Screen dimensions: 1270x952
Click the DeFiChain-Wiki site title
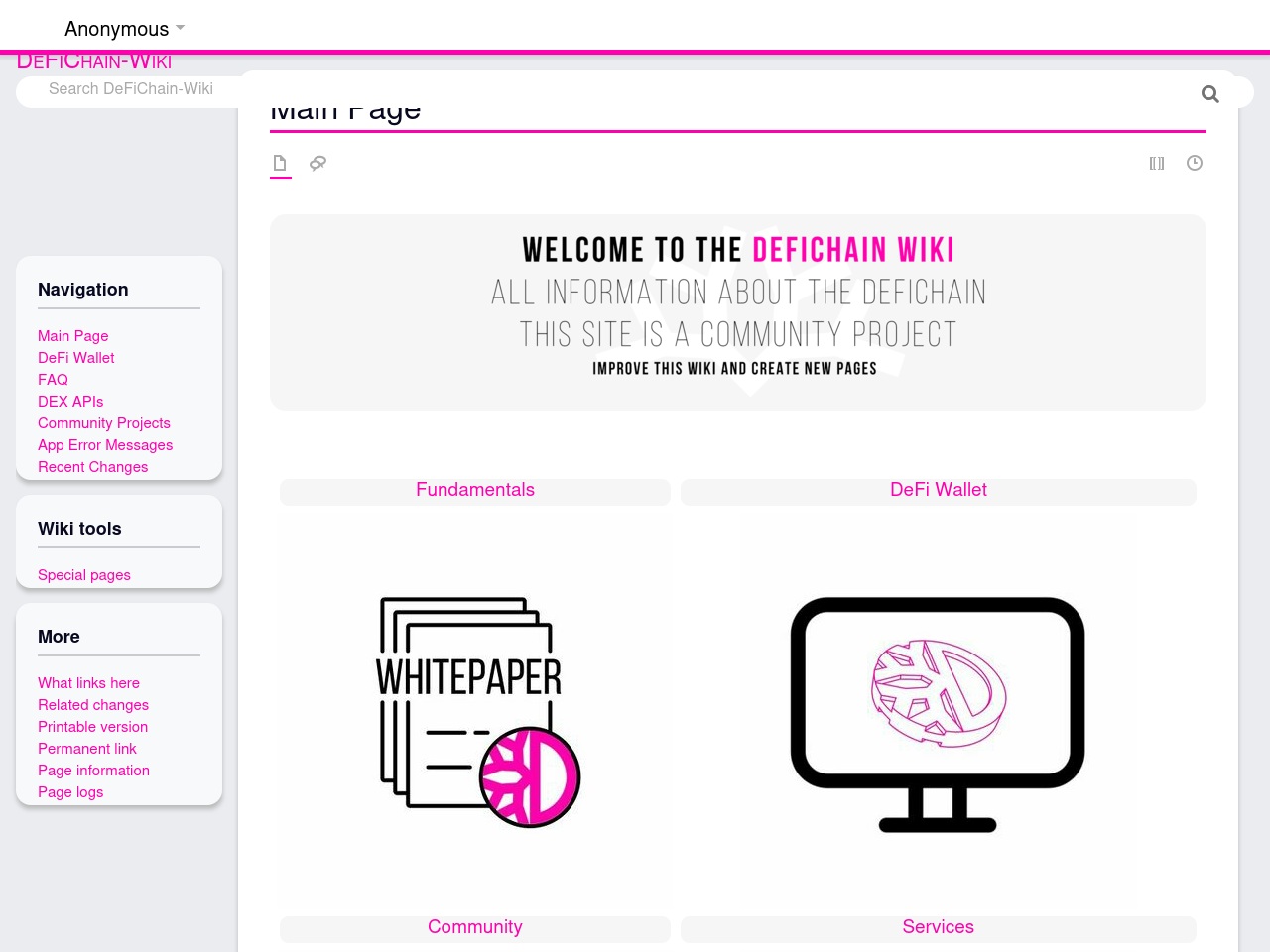94,61
